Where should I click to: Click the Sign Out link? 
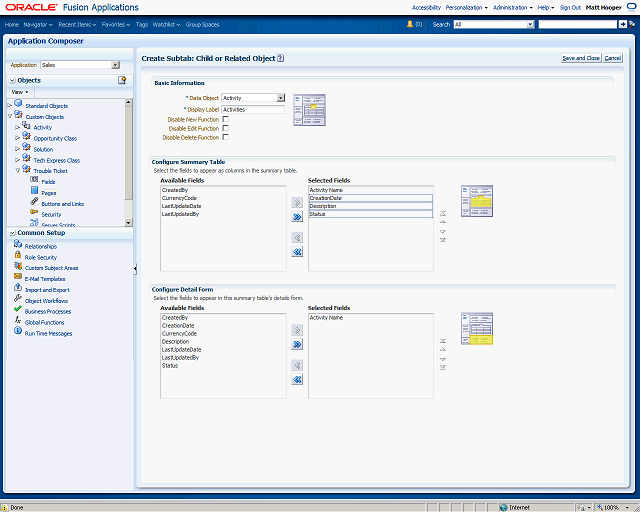[x=570, y=7]
